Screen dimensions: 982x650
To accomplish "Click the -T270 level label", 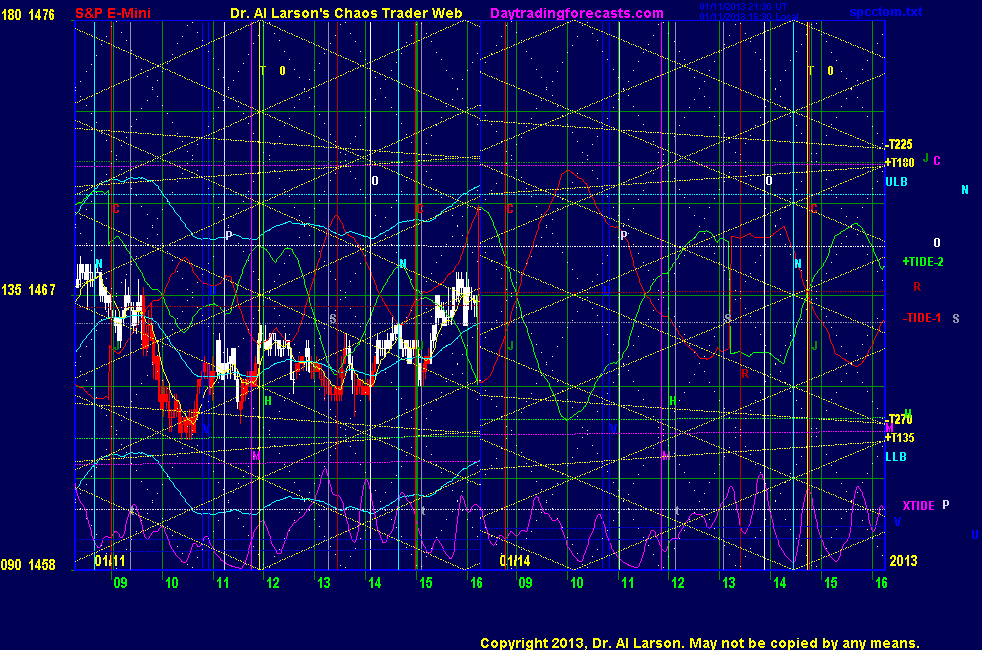I will 900,420.
